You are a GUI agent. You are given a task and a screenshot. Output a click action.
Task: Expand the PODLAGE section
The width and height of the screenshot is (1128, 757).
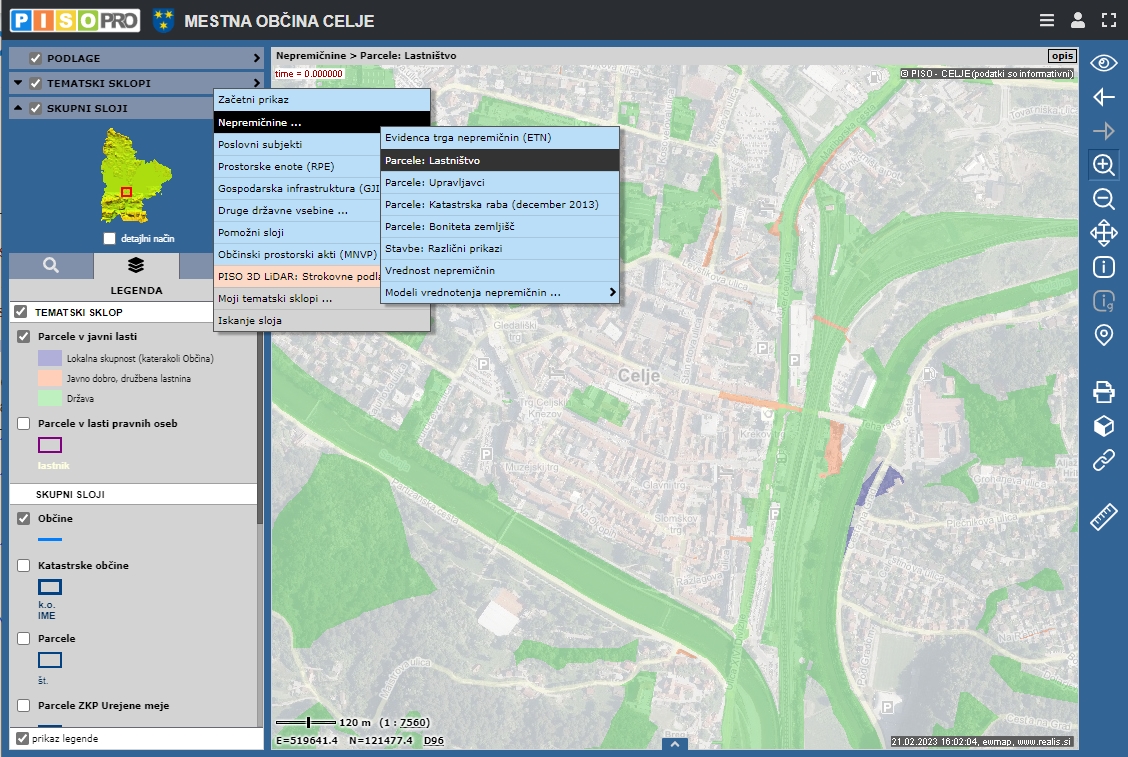(x=256, y=58)
